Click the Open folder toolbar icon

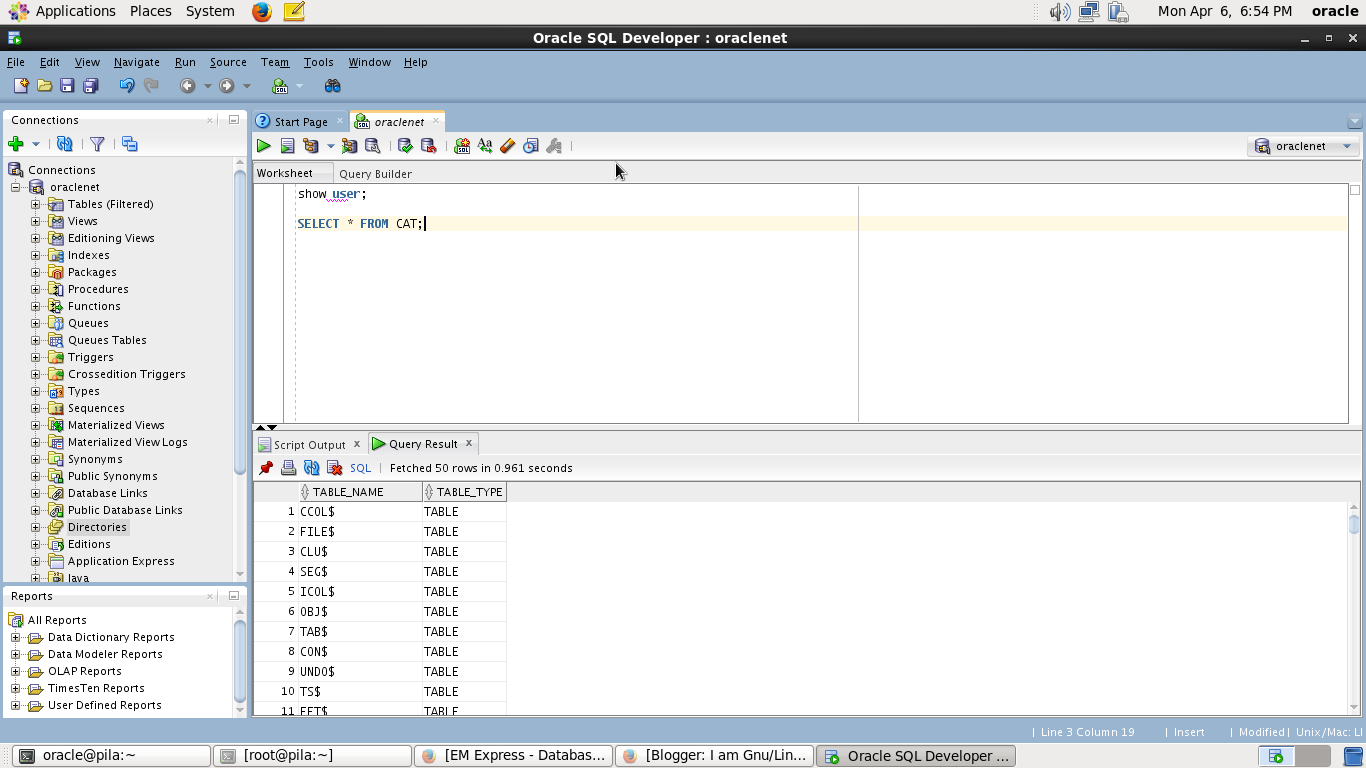tap(44, 86)
